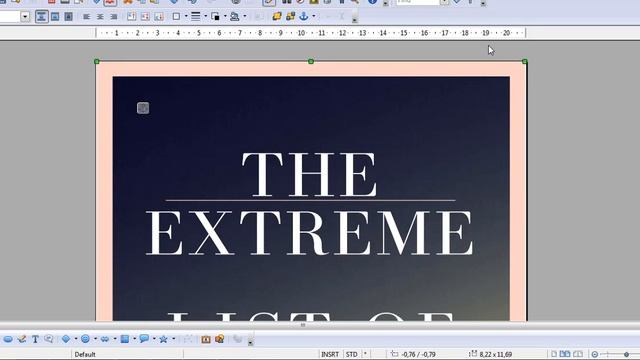Open the Symbol Shapes dropdown arrow

tap(95, 339)
